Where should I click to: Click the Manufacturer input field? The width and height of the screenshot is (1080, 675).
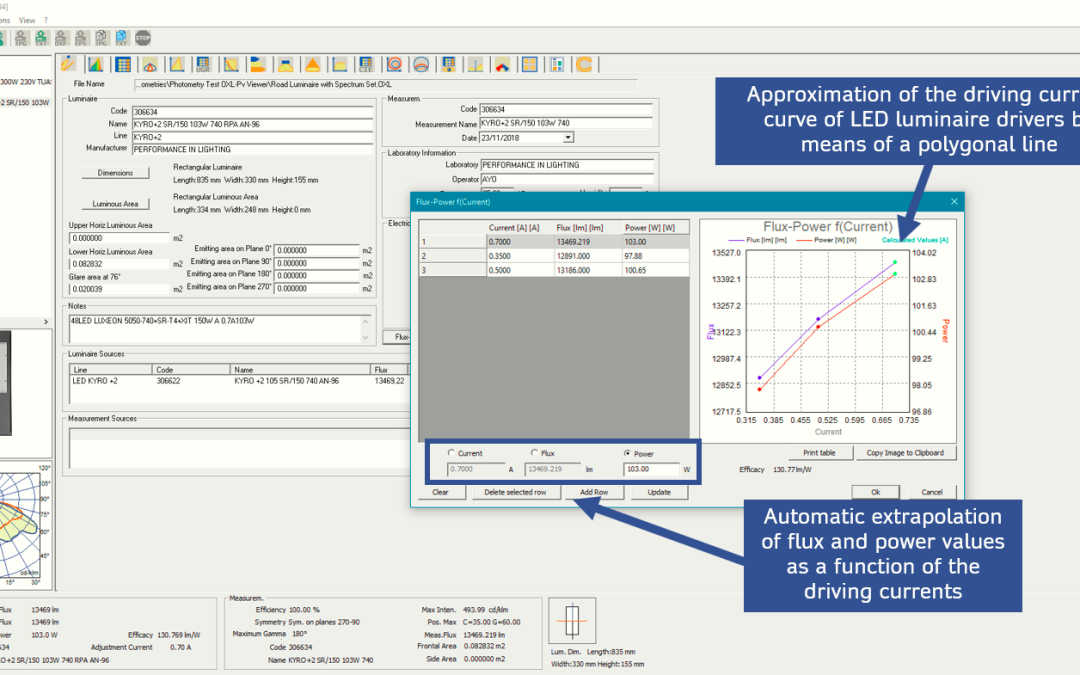[x=252, y=149]
